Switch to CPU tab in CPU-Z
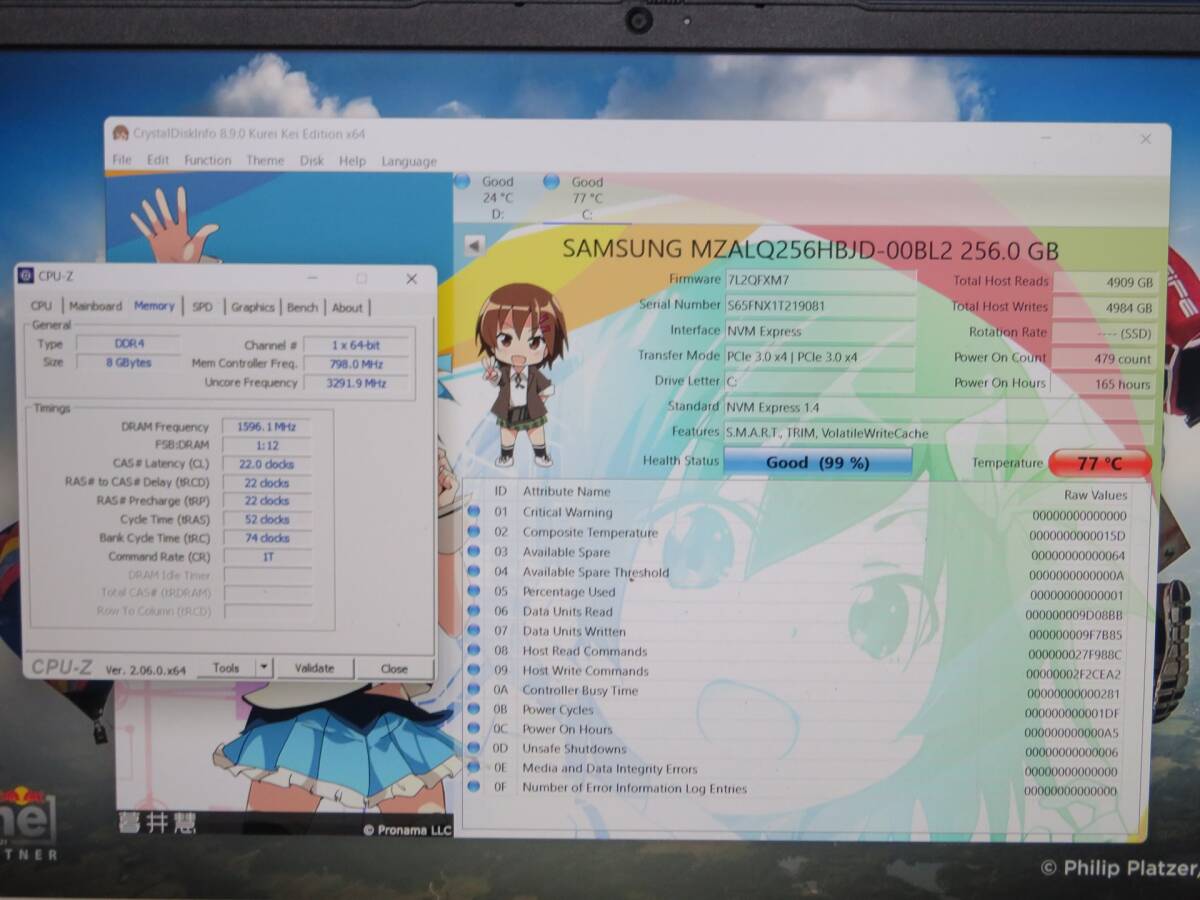1200x900 pixels. click(x=41, y=307)
